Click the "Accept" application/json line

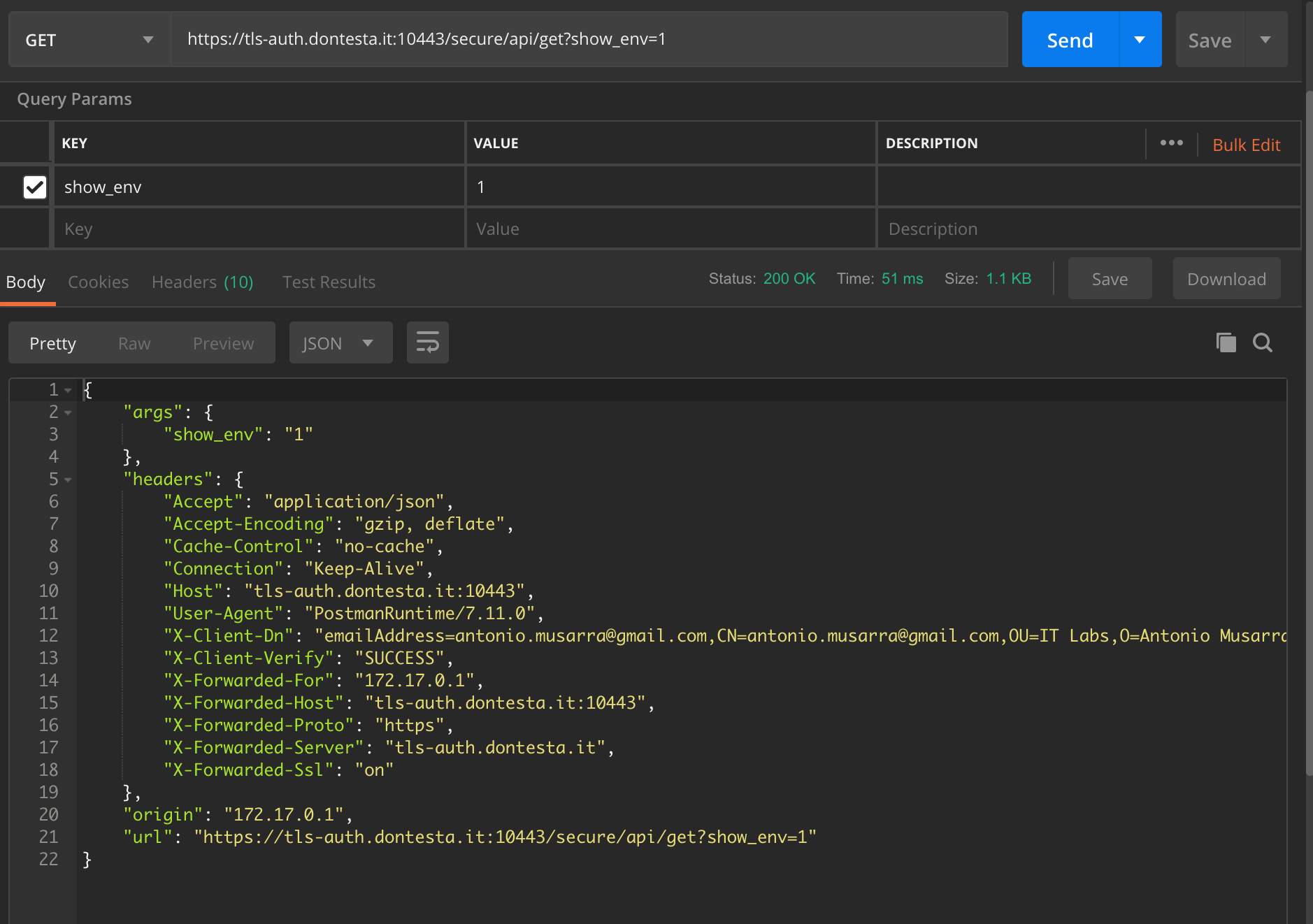coord(308,501)
